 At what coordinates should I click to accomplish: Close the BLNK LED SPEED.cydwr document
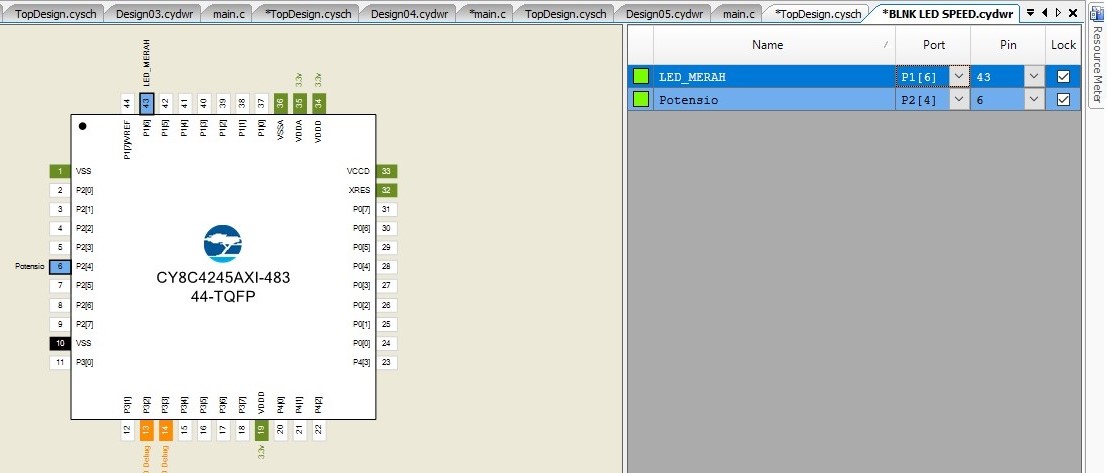(1073, 13)
